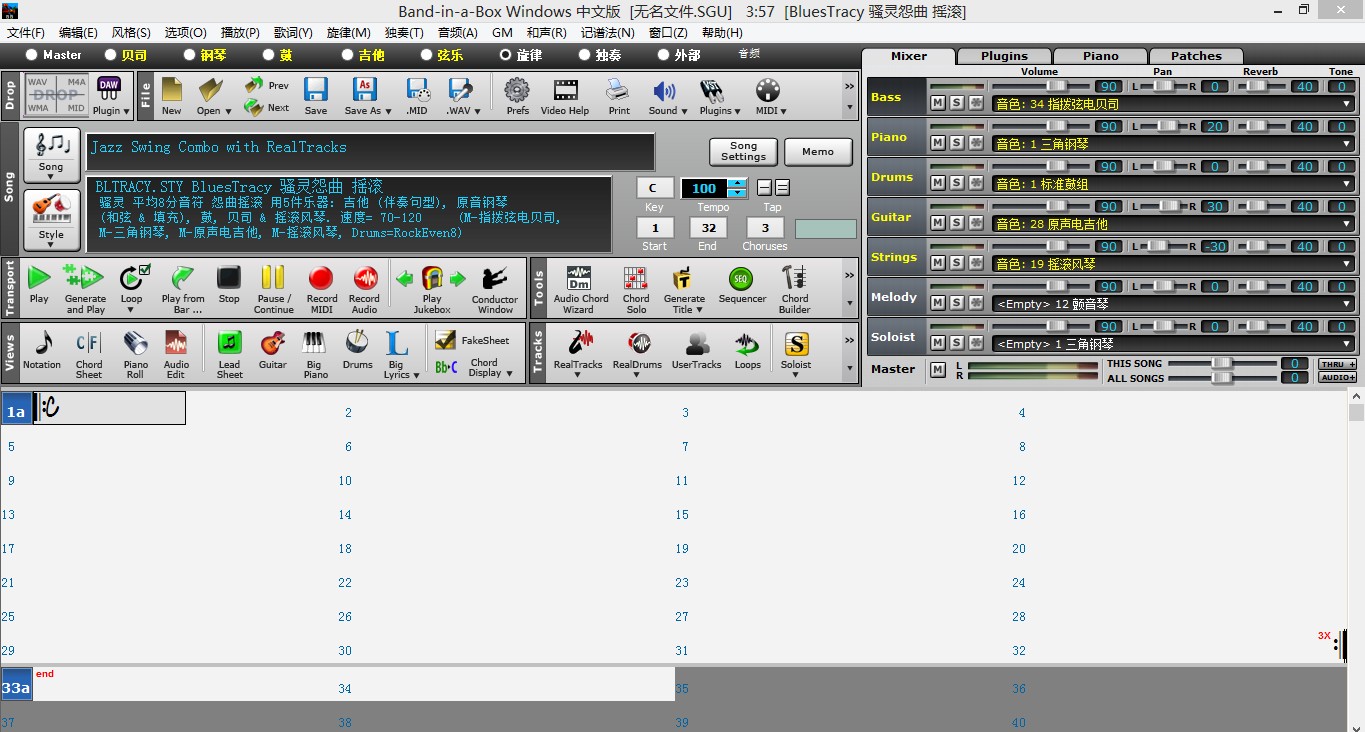
Task: Open the 旋律(M) menu
Action: tap(349, 33)
